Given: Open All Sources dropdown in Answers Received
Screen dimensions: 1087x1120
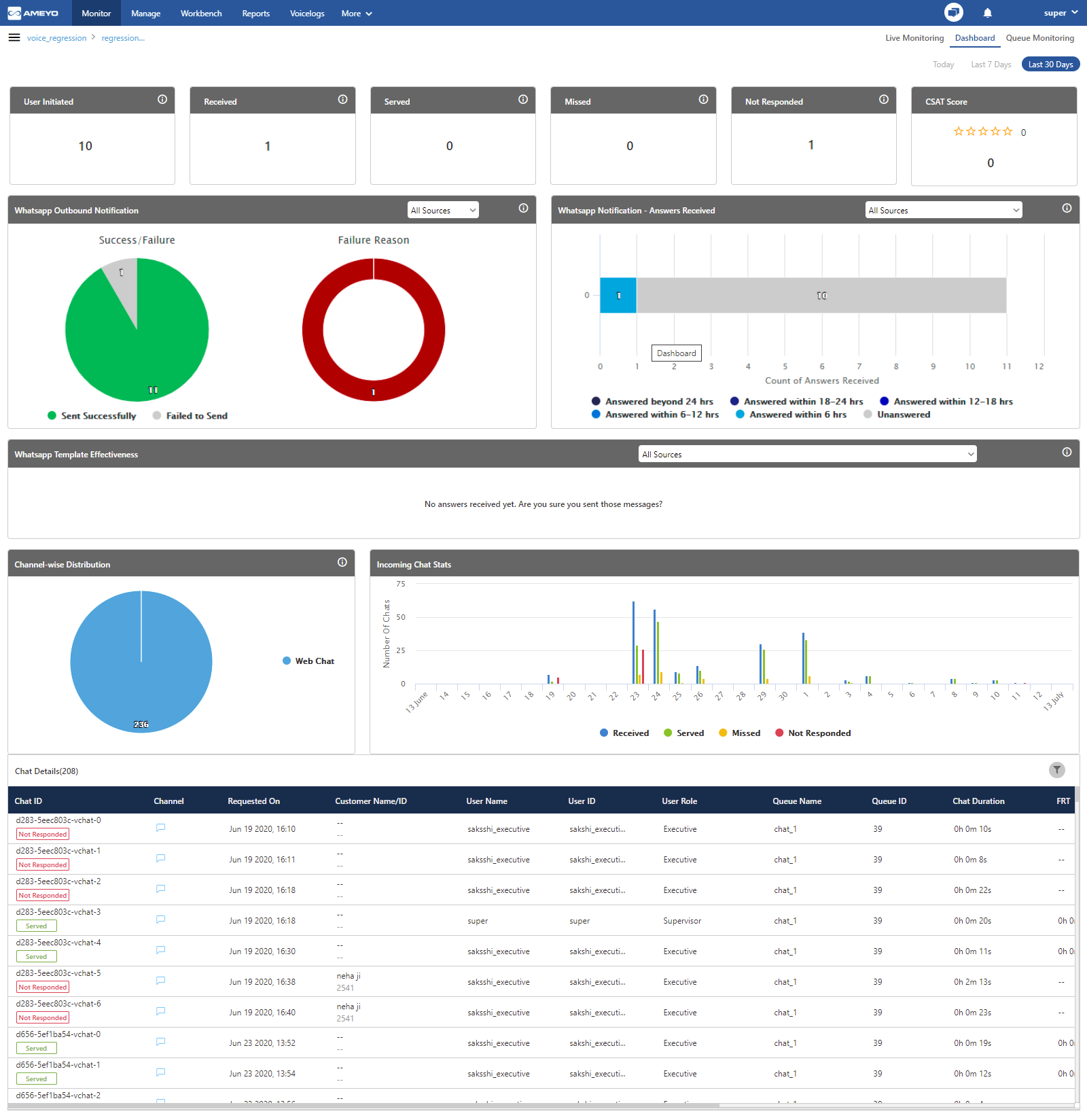Looking at the screenshot, I should click(944, 210).
